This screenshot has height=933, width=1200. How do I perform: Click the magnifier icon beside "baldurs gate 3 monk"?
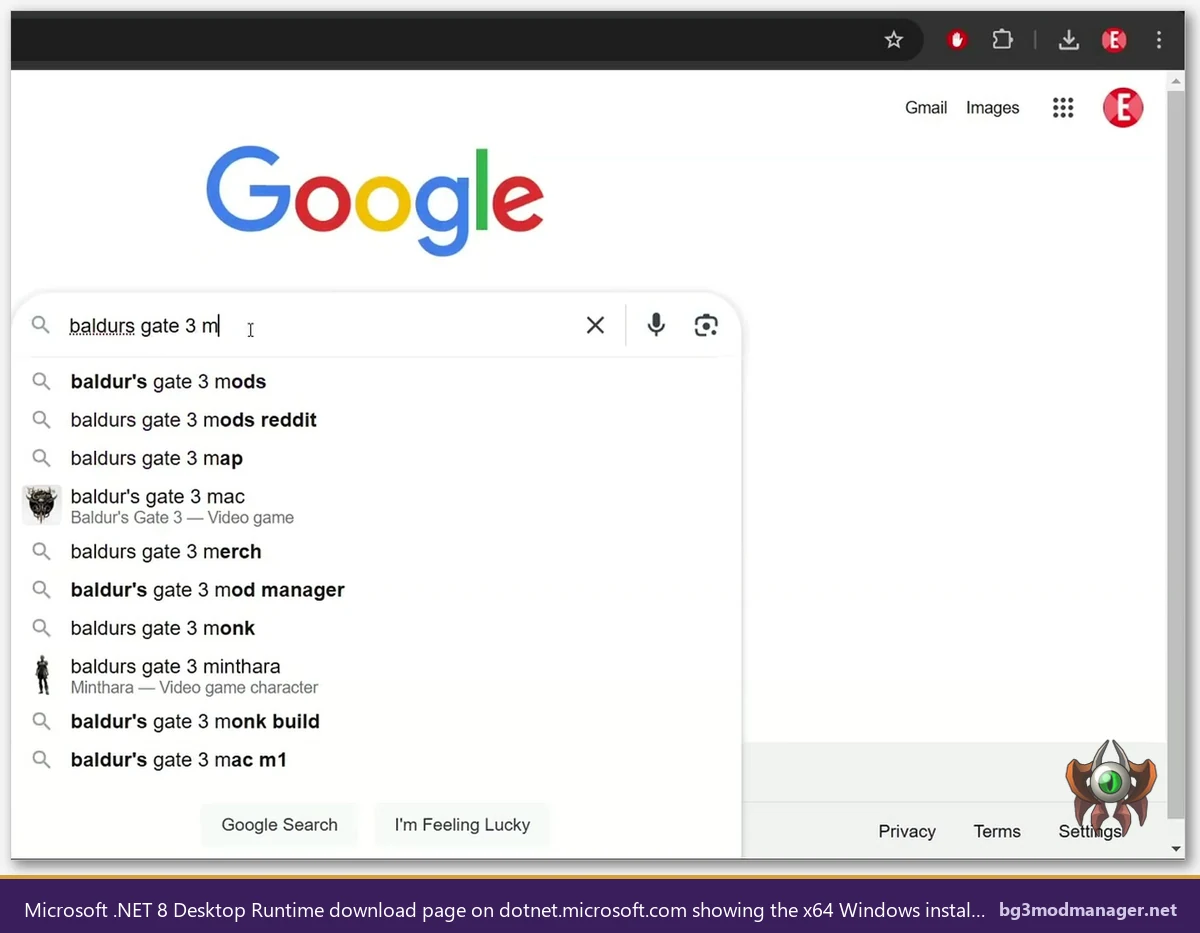click(41, 627)
